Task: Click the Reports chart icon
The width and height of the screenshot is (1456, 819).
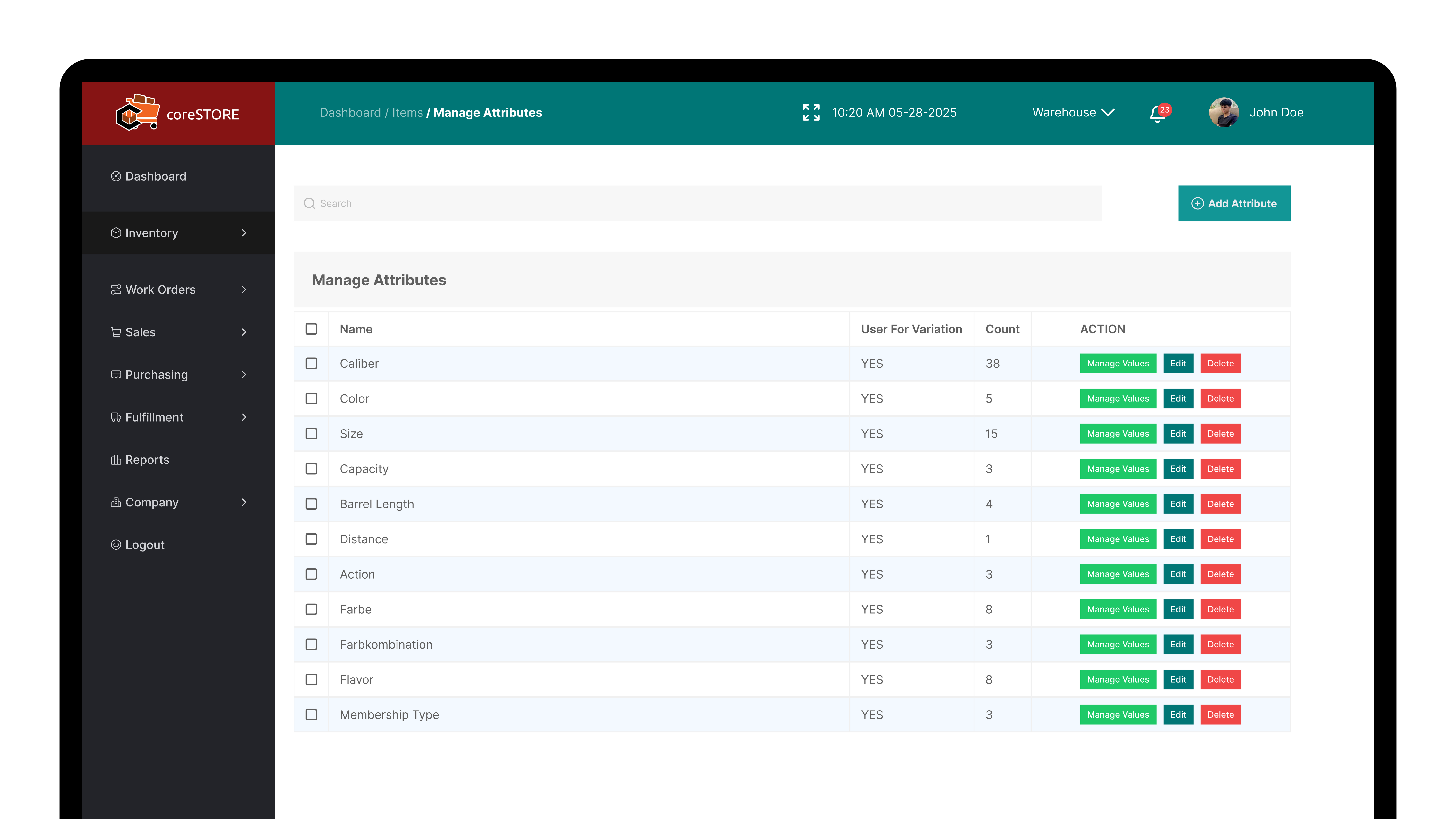Action: click(x=116, y=460)
